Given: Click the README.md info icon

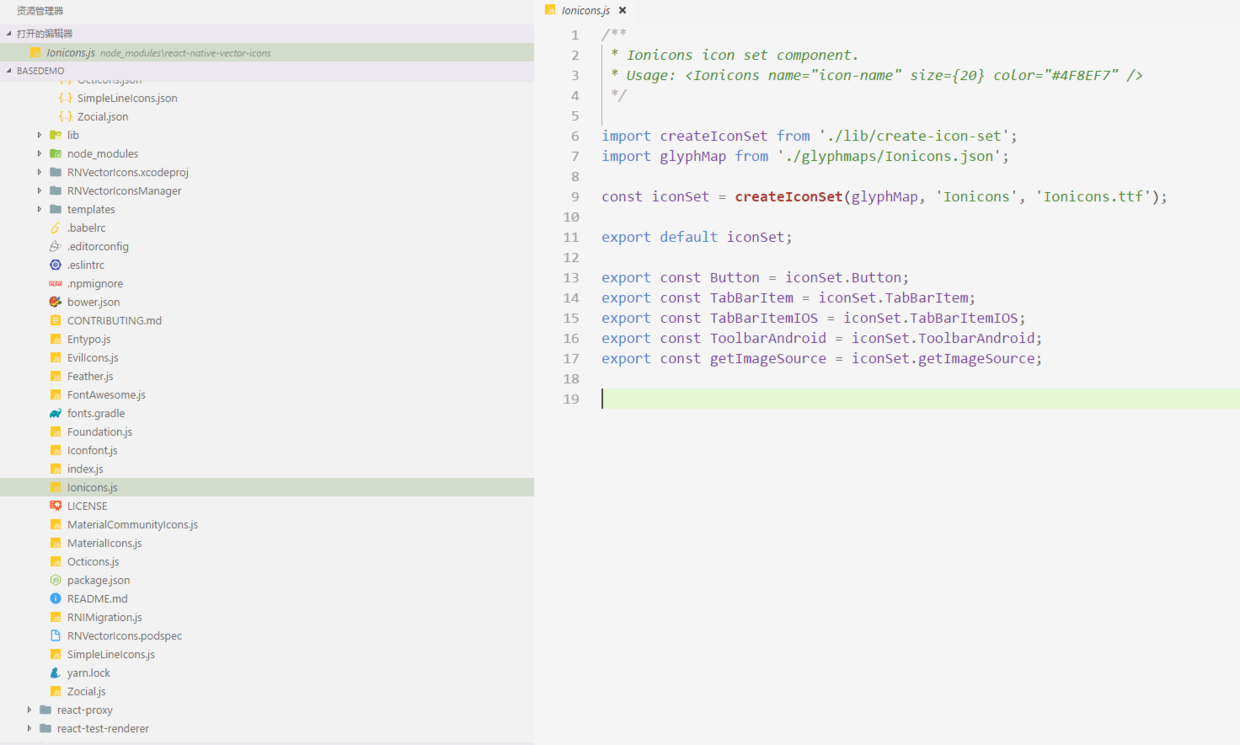Looking at the screenshot, I should click(56, 598).
